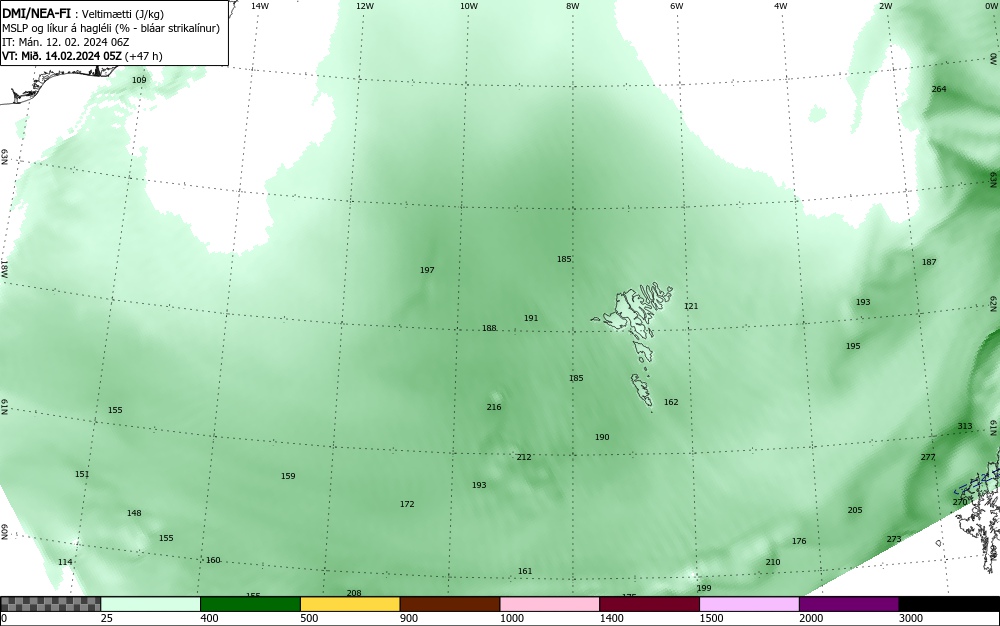
Task: Click the title line 'DMI/NEA-FI : Veltimætti (J/kg)'
Action: tap(83, 14)
